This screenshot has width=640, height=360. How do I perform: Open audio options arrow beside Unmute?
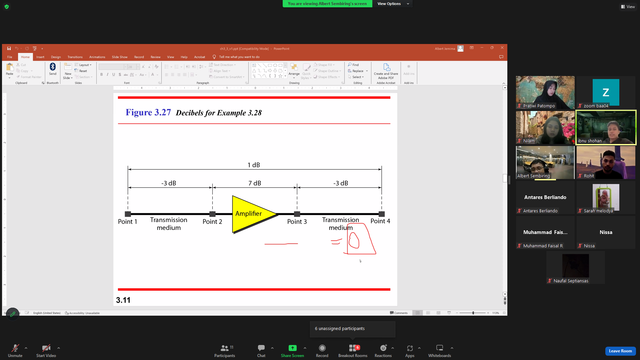tap(26, 348)
